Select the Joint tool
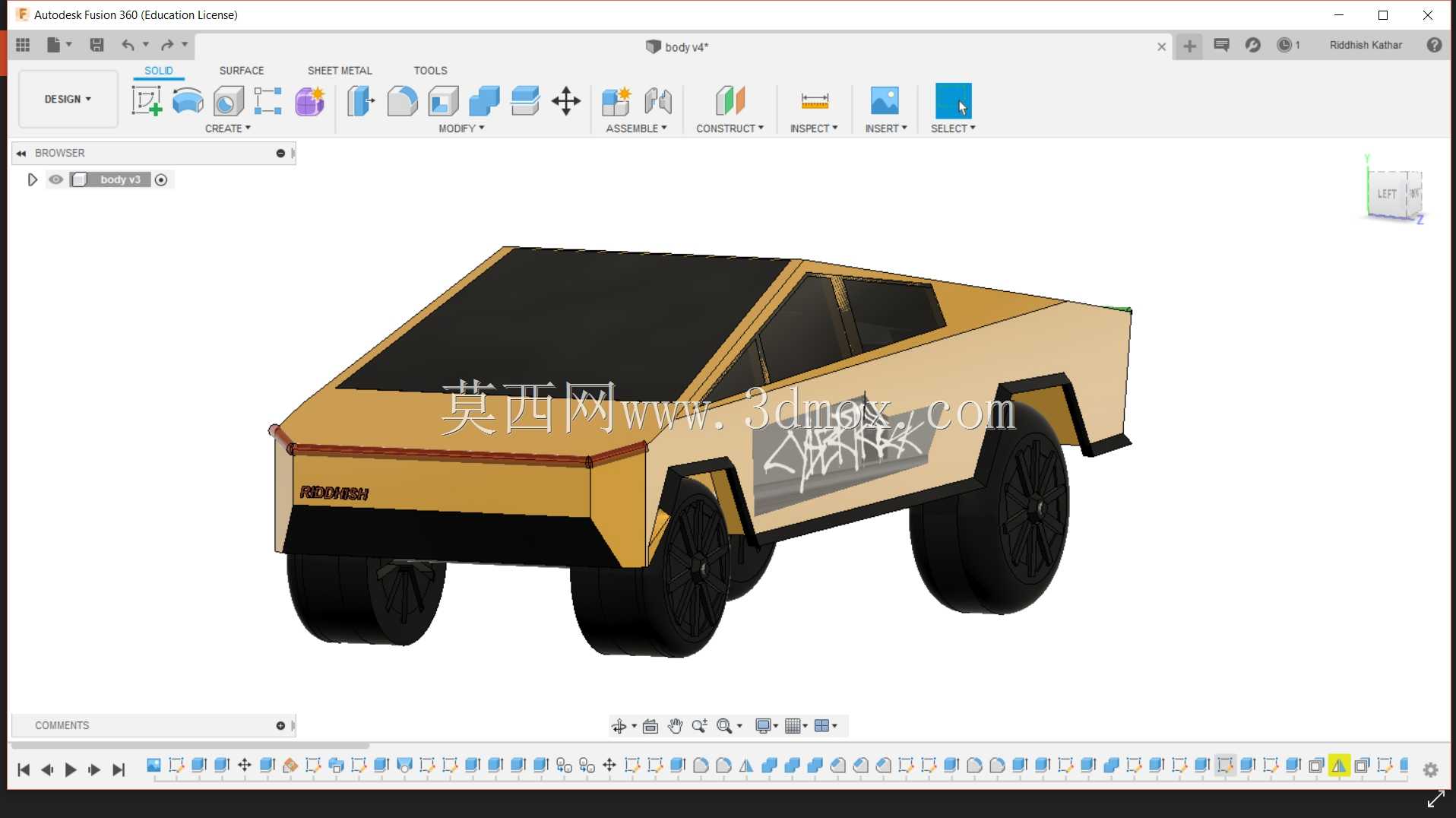The width and height of the screenshot is (1456, 818). (658, 100)
